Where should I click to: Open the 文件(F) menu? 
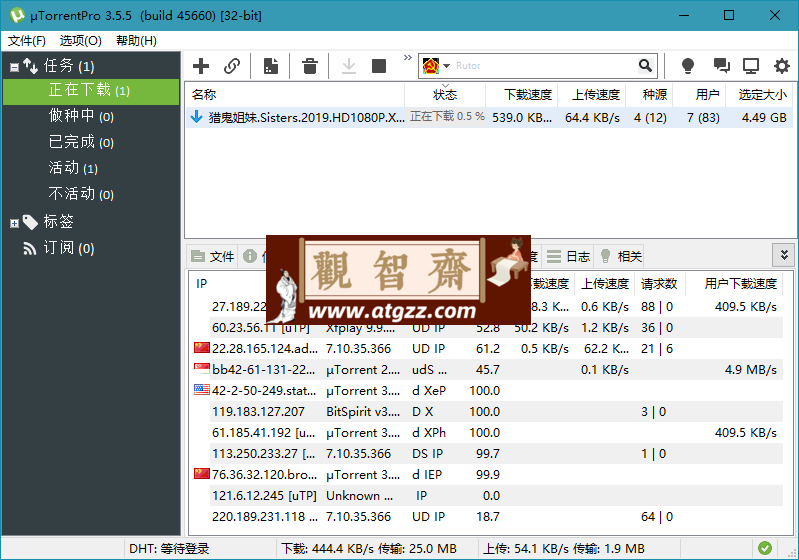click(x=26, y=41)
